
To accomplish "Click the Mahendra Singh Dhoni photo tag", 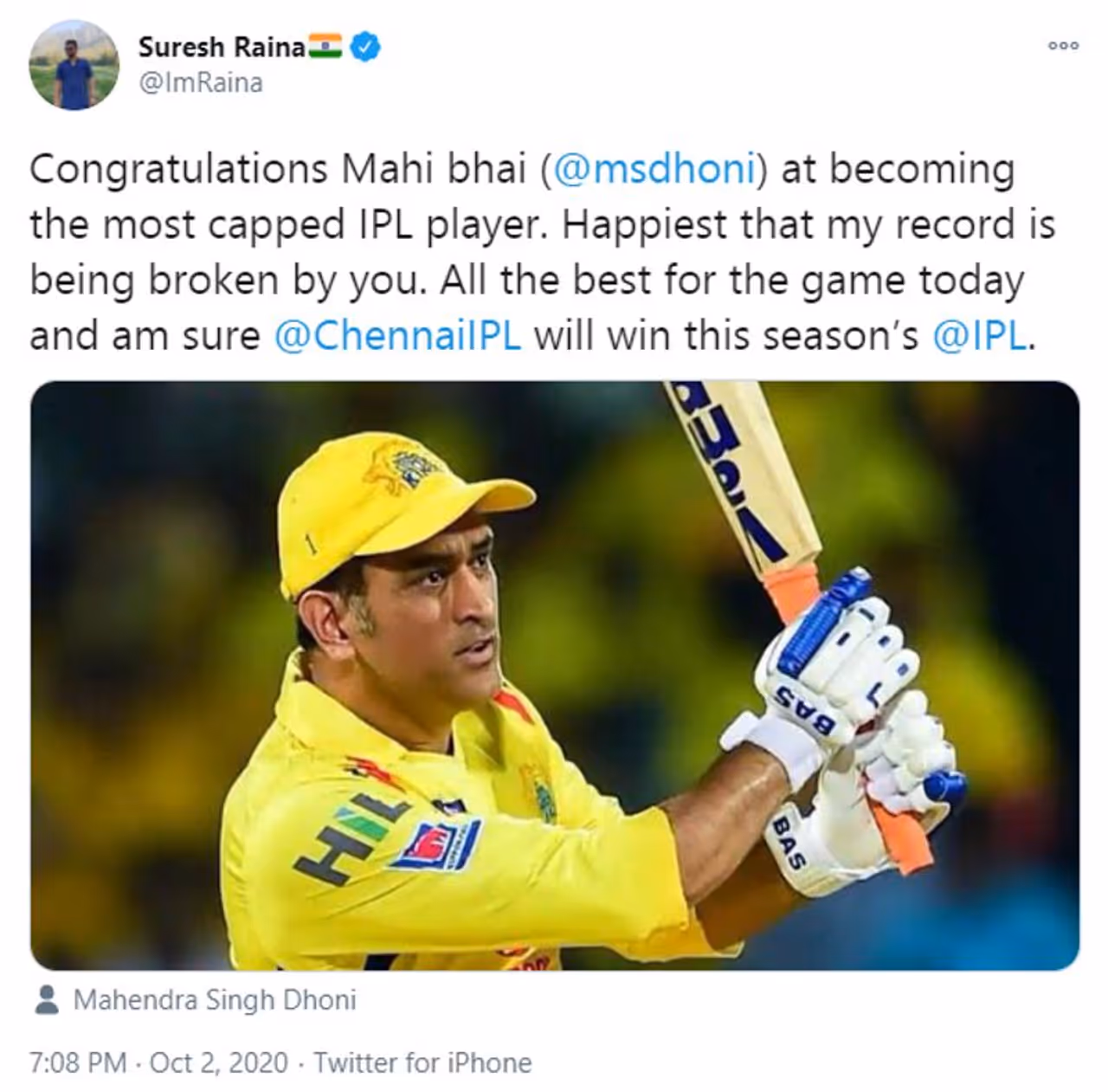I will (x=215, y=1000).
